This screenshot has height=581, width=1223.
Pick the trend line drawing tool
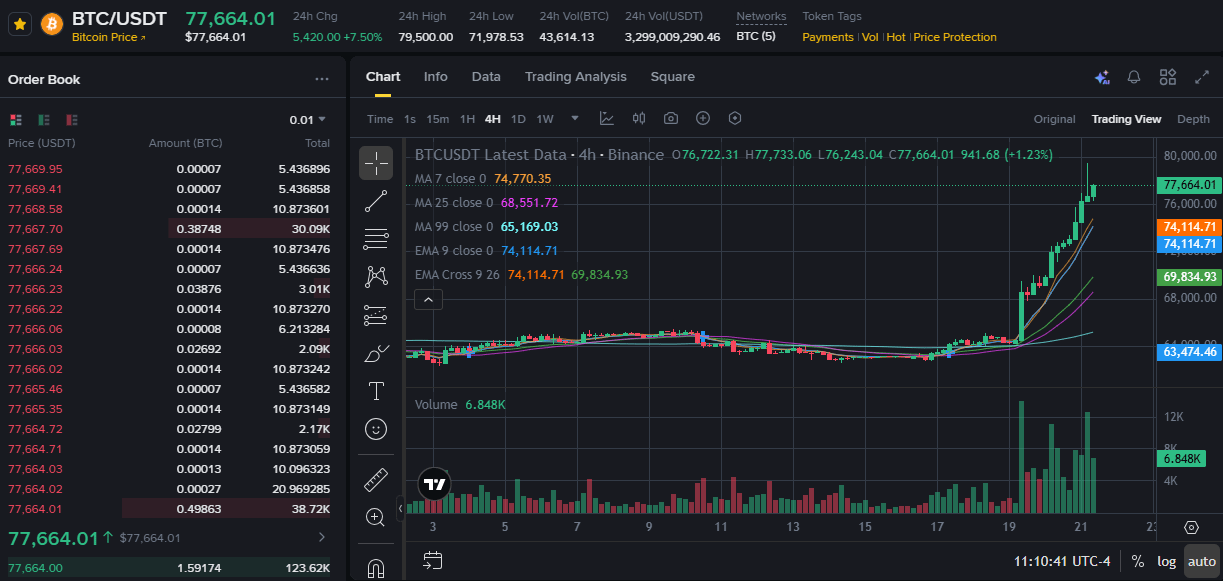pyautogui.click(x=376, y=200)
